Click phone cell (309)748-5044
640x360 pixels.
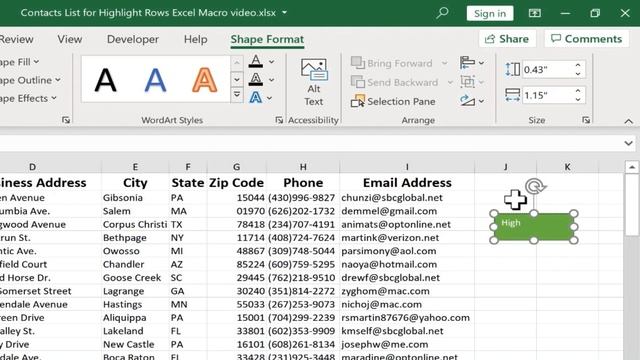(x=303, y=251)
